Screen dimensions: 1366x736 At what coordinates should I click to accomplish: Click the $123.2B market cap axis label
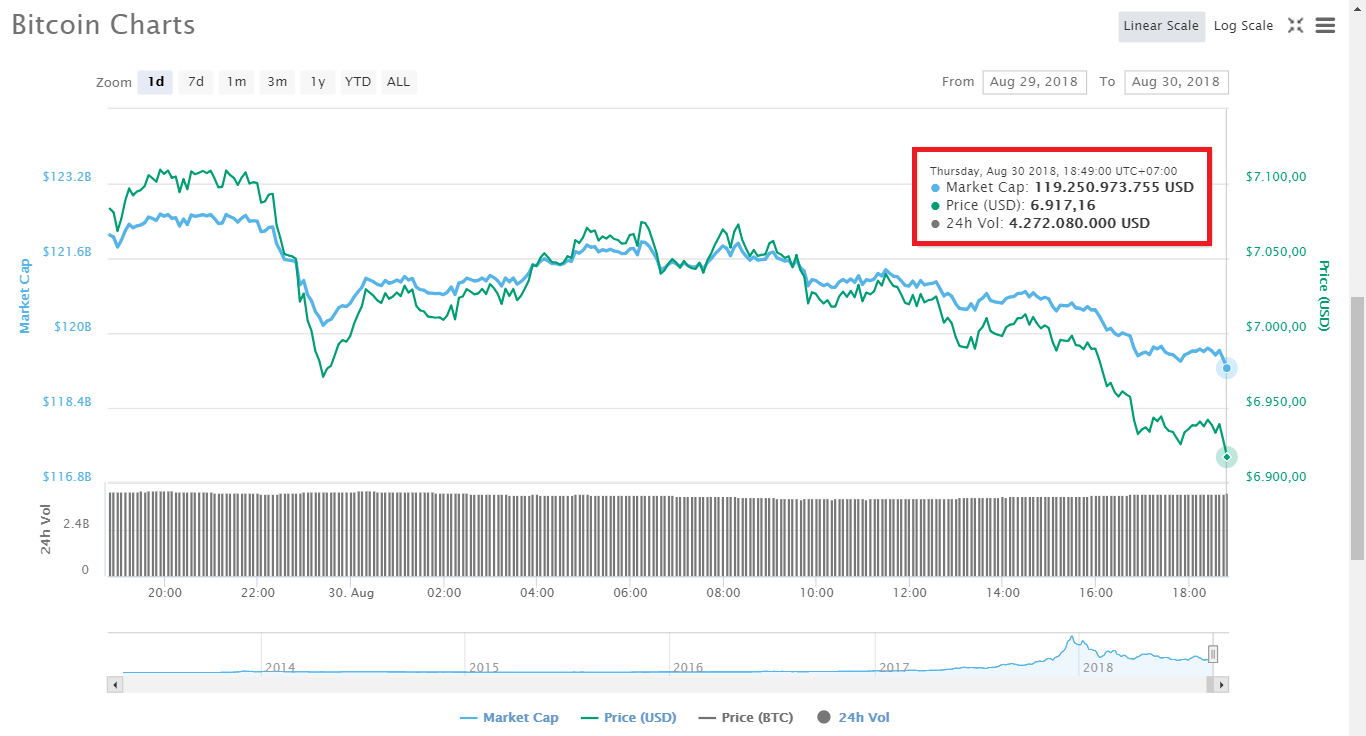[x=67, y=177]
